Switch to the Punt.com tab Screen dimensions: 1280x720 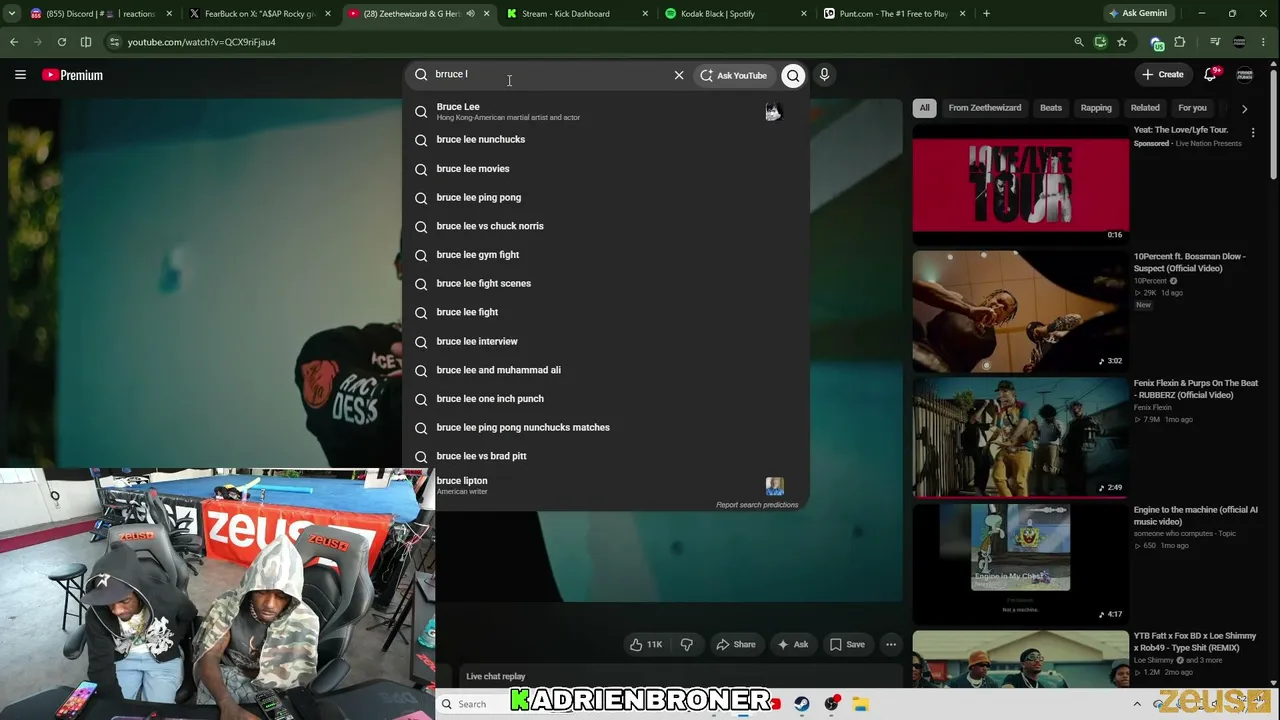[x=895, y=14]
